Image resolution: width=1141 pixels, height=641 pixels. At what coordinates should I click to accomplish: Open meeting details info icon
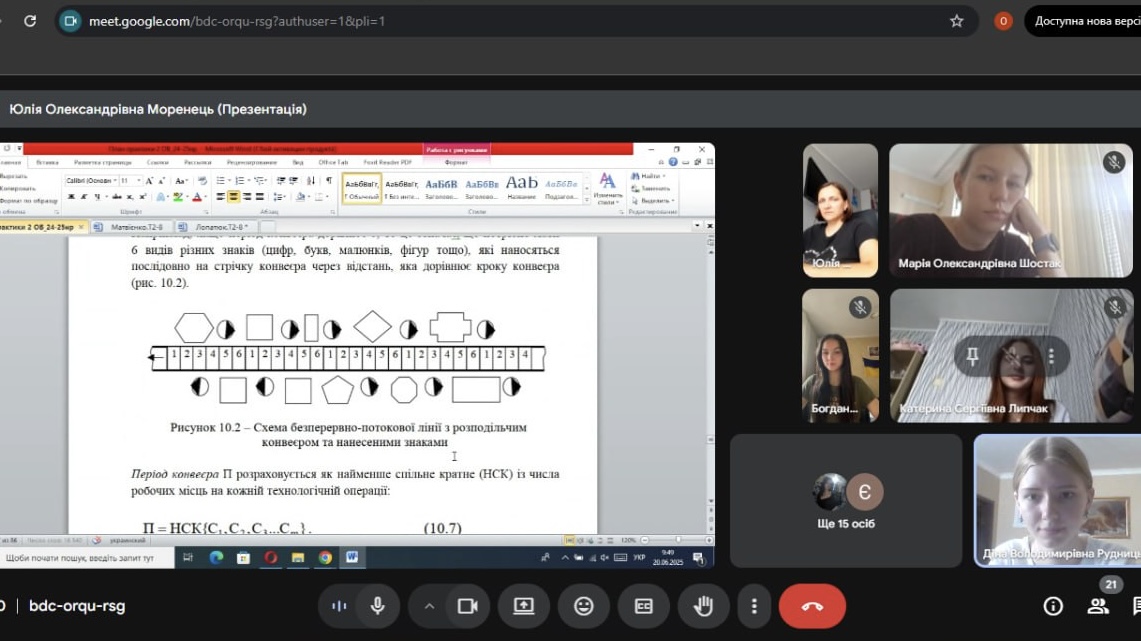point(1053,606)
